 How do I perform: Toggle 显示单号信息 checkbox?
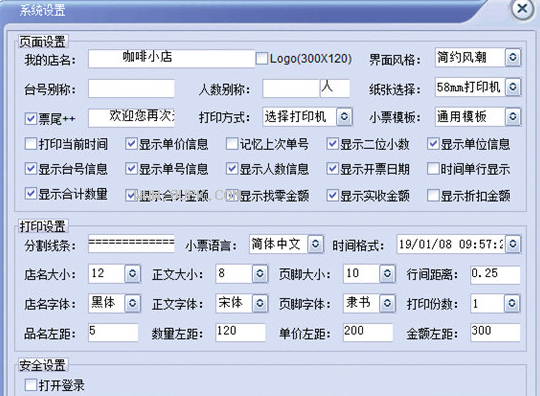(131, 169)
